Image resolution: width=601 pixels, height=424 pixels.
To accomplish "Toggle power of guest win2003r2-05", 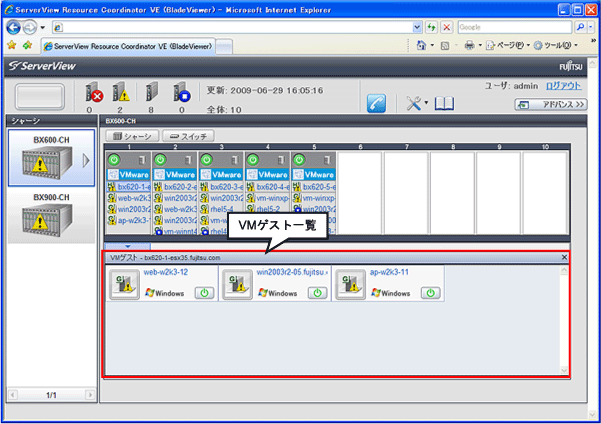I will [x=317, y=293].
